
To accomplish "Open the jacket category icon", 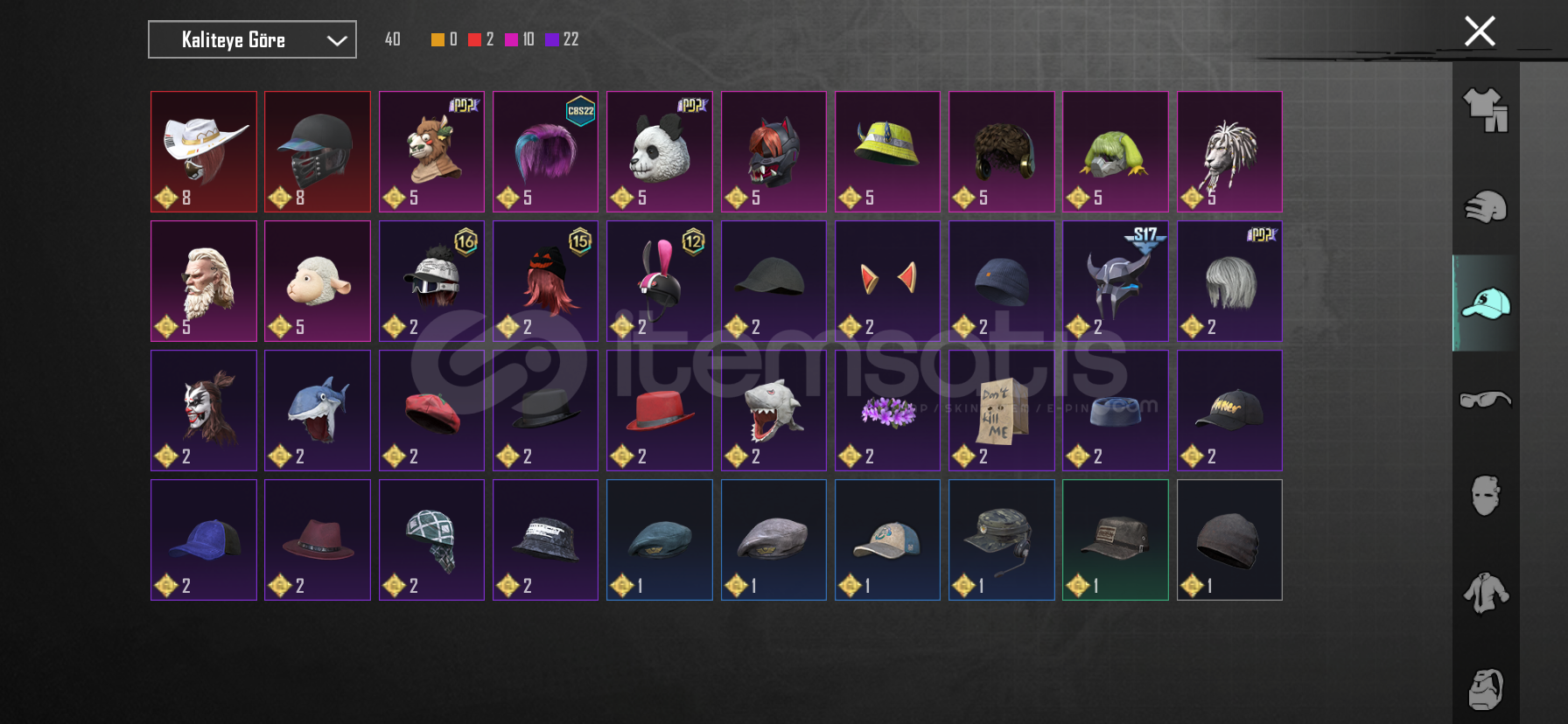I will 1486,592.
